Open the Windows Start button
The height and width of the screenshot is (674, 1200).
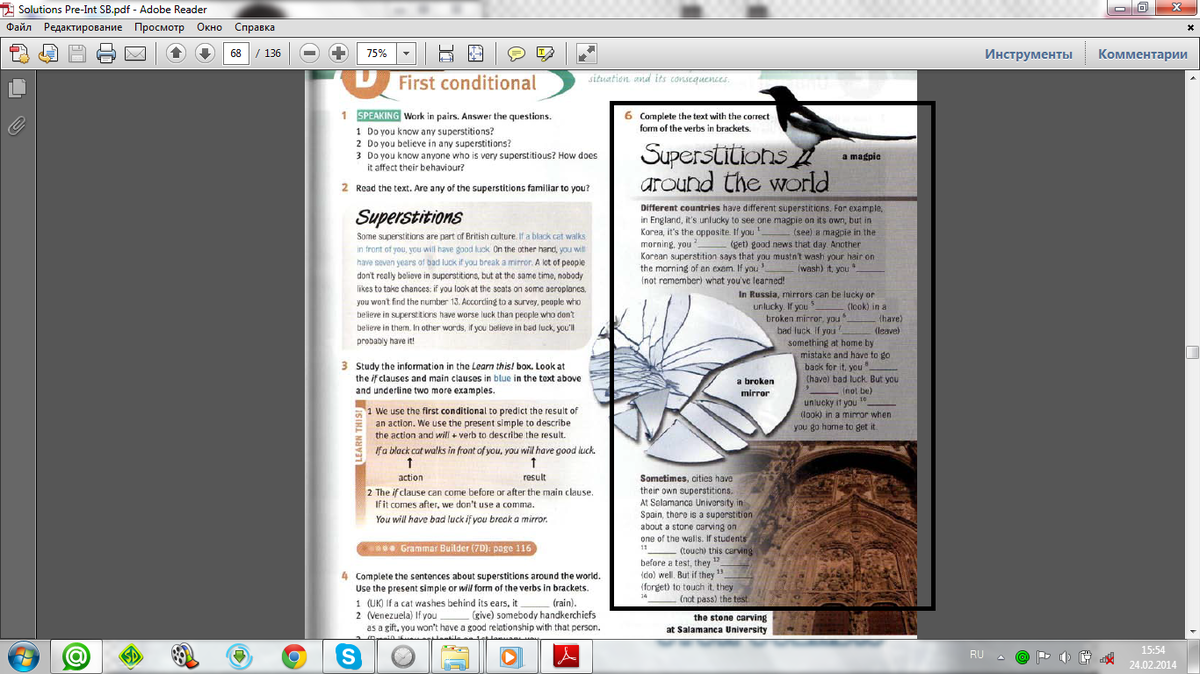(x=24, y=657)
